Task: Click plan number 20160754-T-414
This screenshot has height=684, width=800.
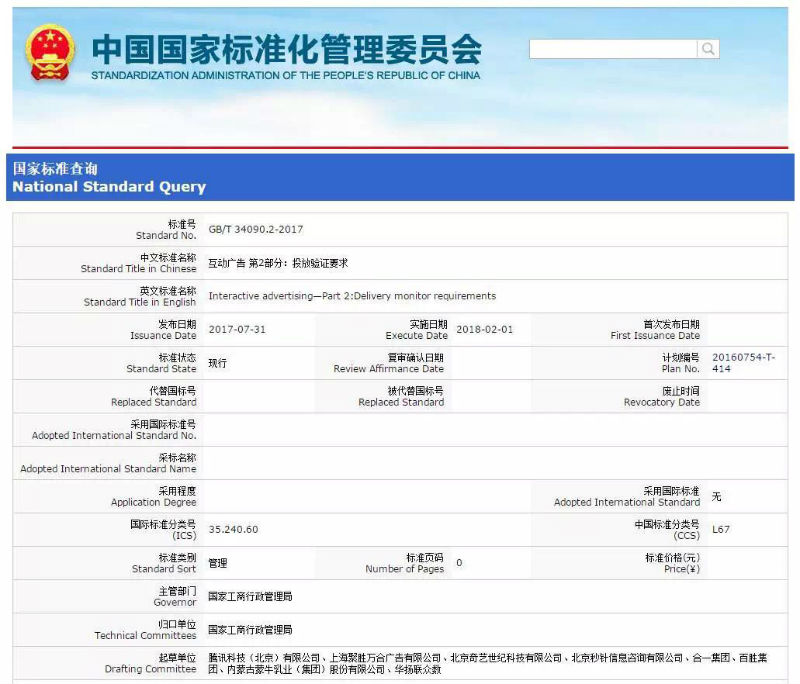Action: pos(743,363)
